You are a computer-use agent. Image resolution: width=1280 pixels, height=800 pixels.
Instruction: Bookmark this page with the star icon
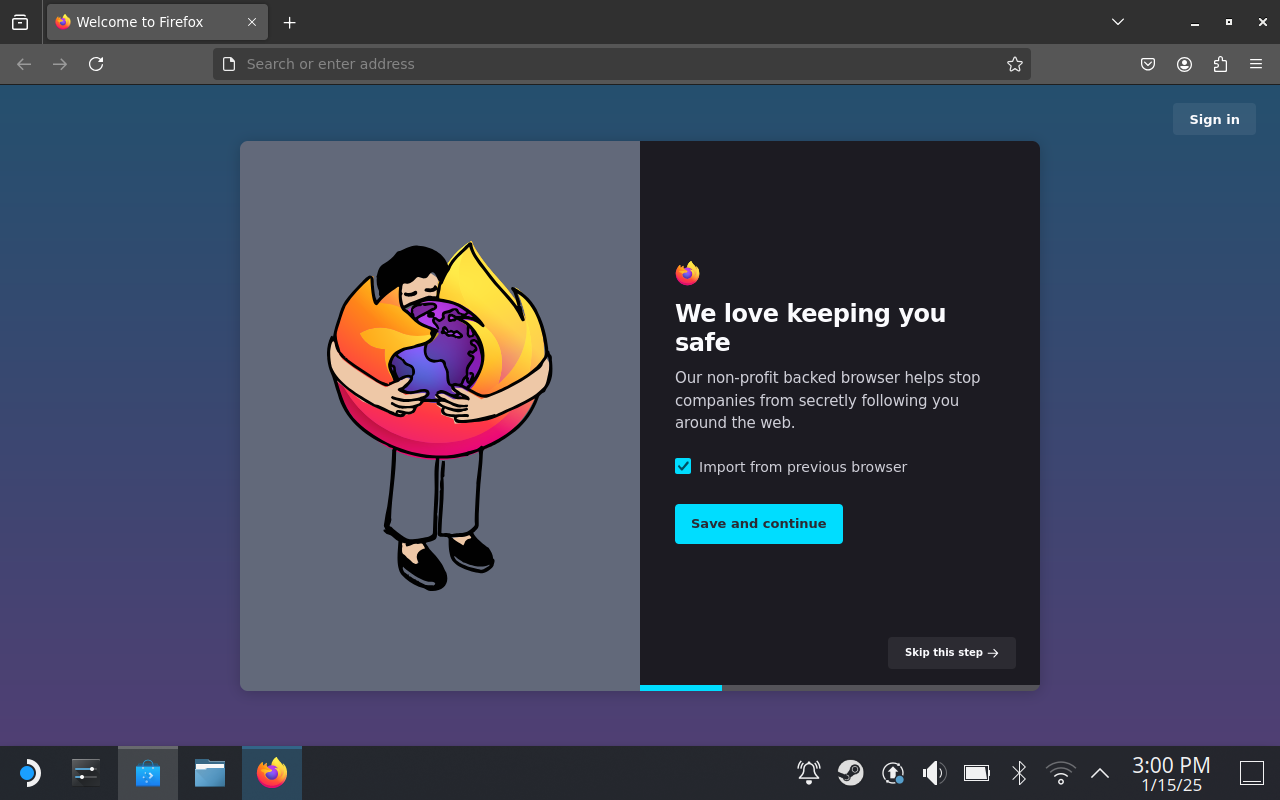click(1015, 63)
